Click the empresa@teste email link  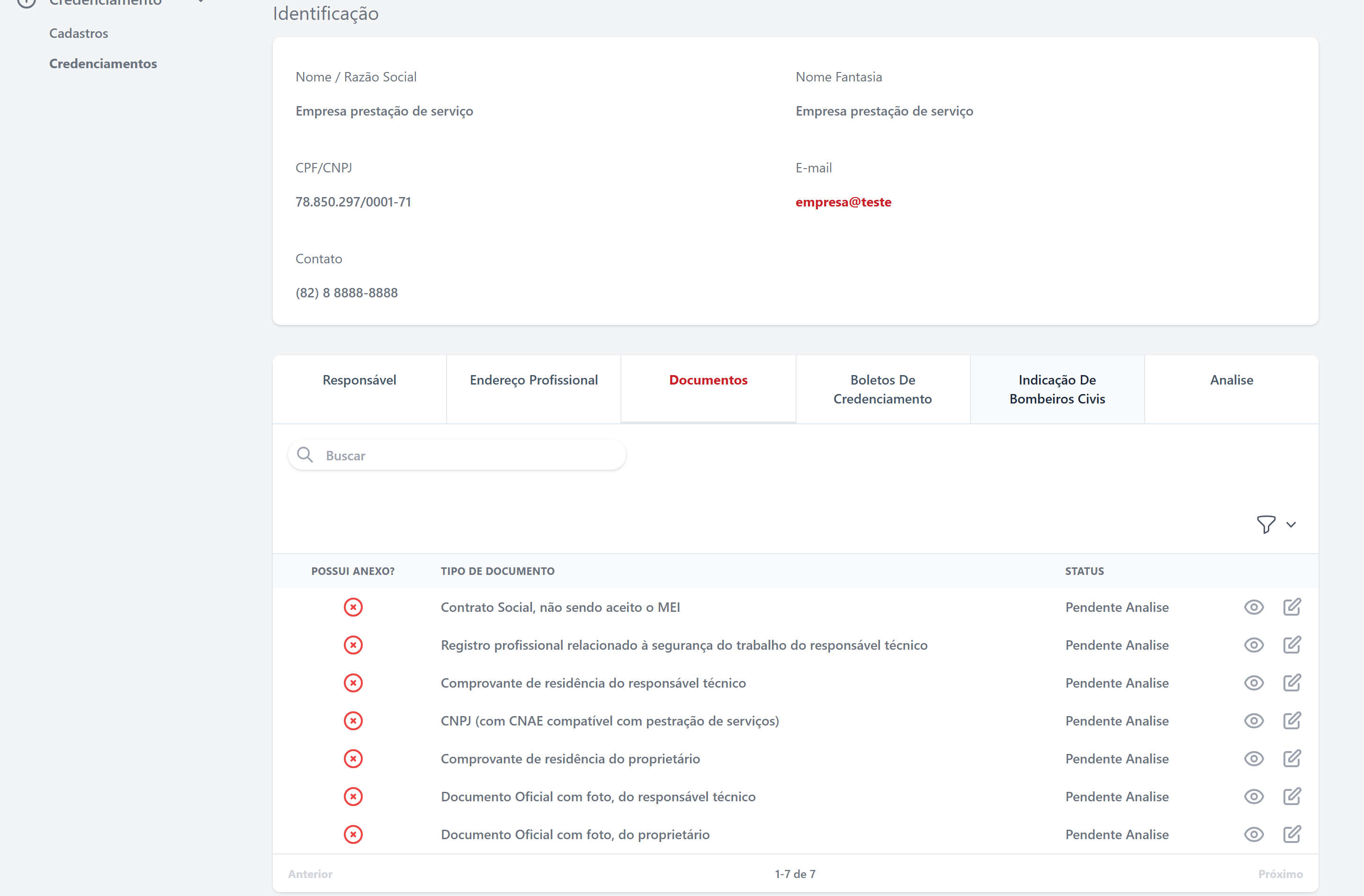coord(843,202)
